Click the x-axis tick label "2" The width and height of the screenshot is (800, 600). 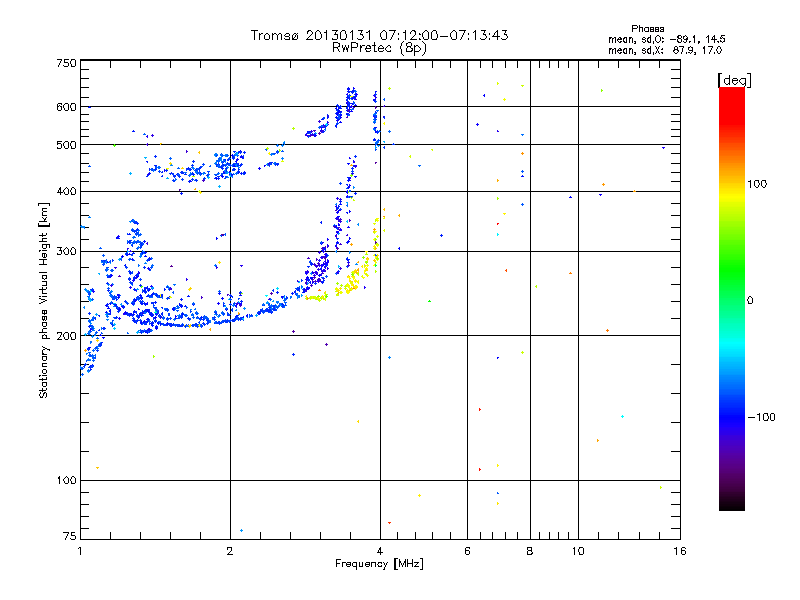tap(230, 551)
